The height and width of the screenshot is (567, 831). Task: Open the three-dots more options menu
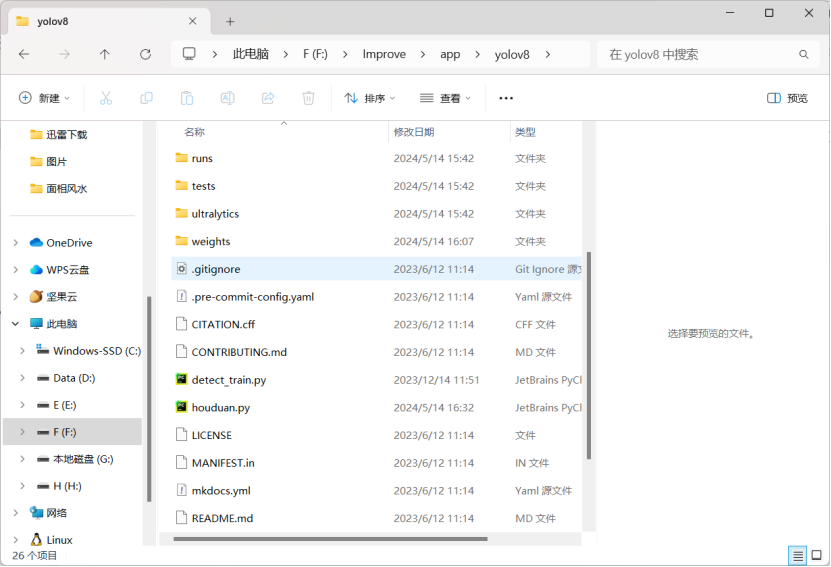click(x=506, y=98)
